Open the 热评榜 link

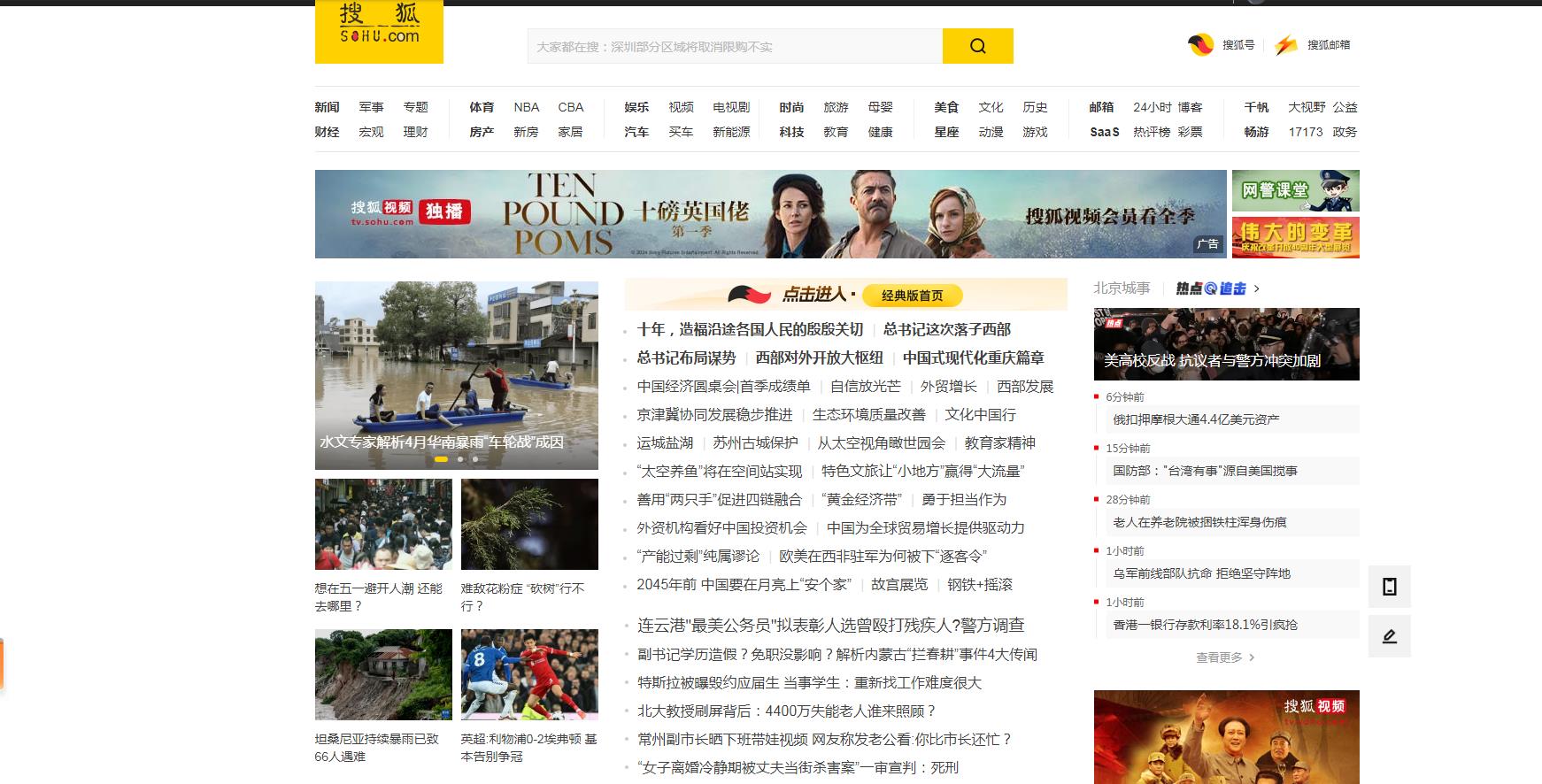(1152, 132)
